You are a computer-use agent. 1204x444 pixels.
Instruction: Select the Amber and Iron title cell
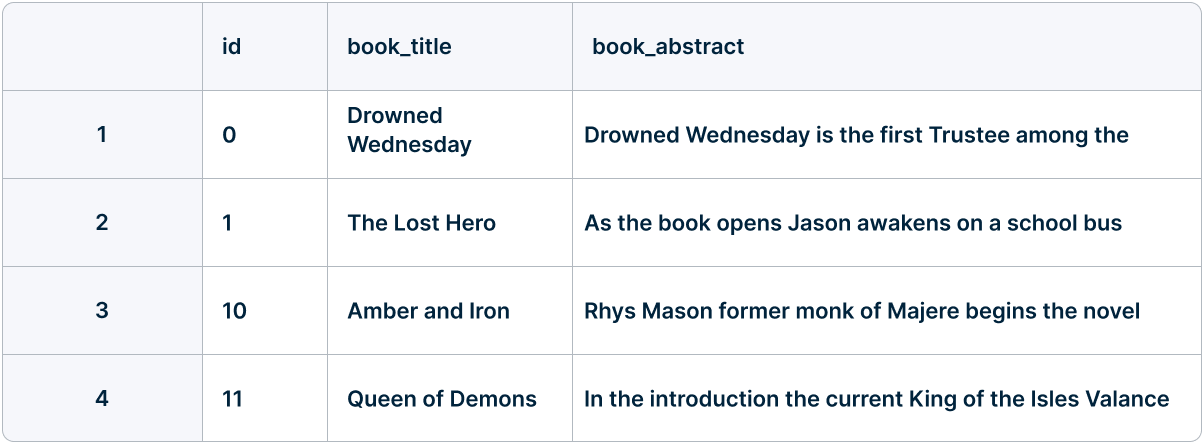click(428, 311)
